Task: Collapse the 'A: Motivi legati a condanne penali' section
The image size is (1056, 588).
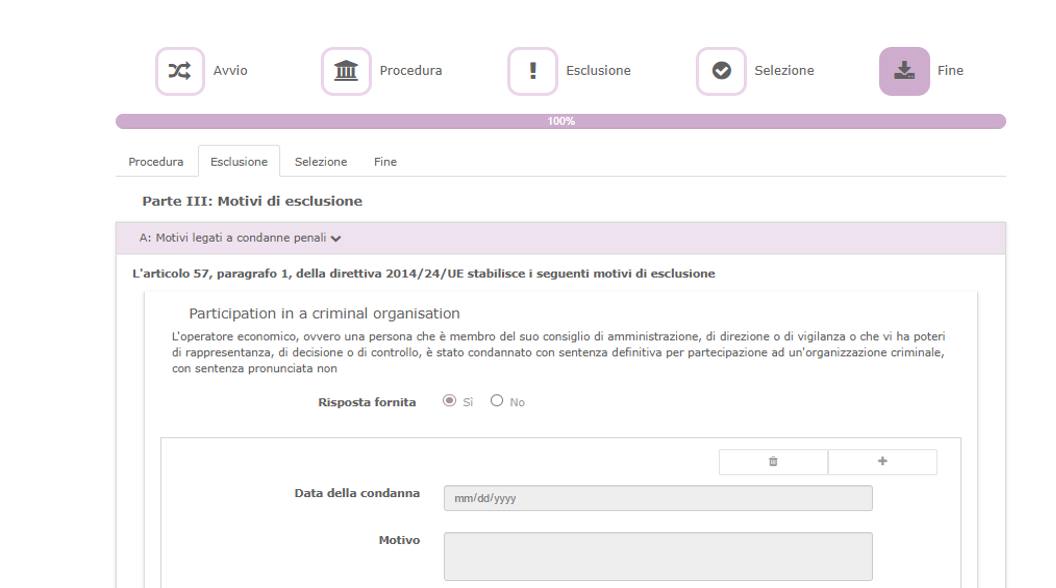Action: [x=240, y=238]
